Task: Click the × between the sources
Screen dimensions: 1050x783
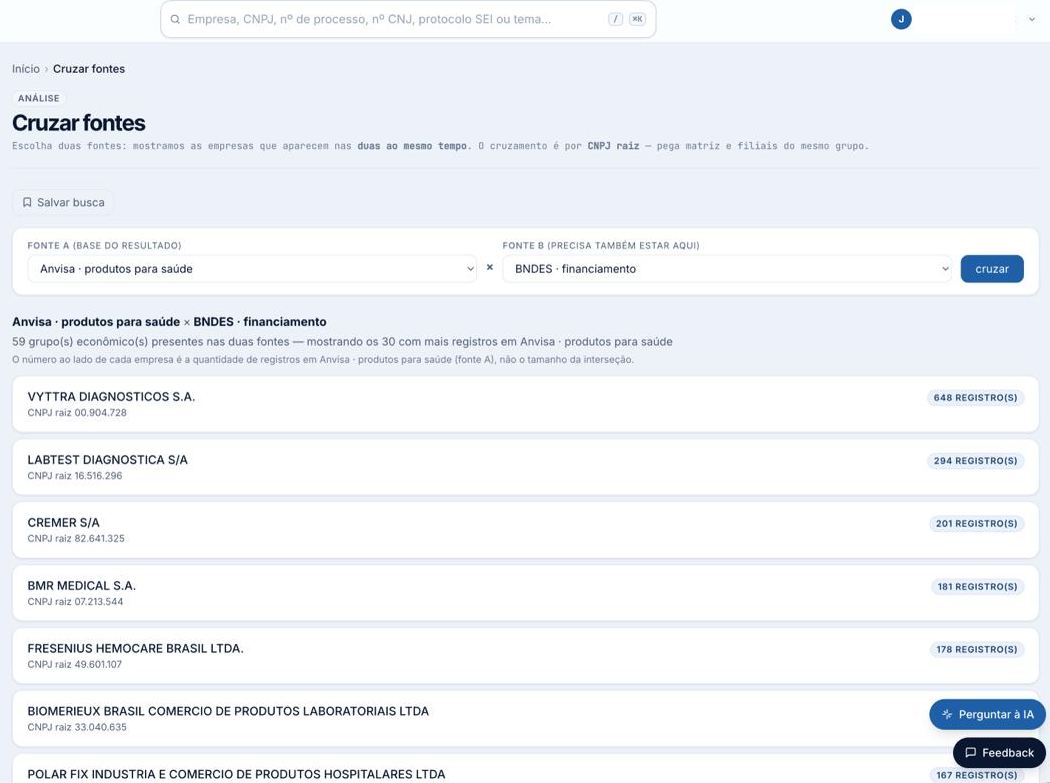Action: click(x=490, y=267)
